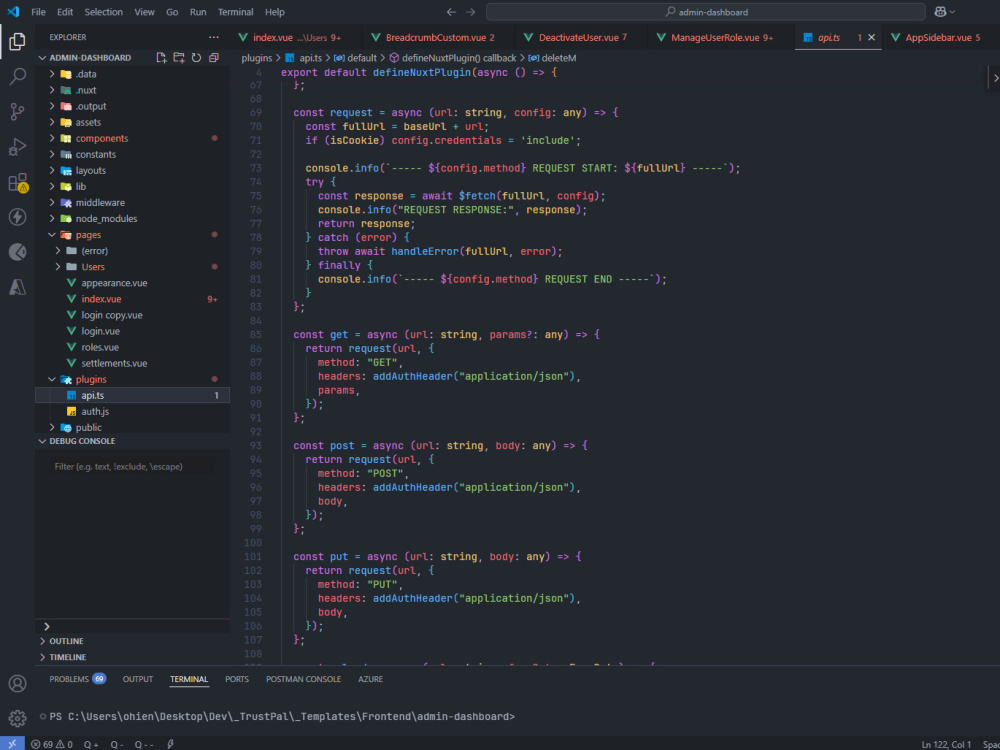
Task: Go back with the navigation arrow
Action: point(451,12)
